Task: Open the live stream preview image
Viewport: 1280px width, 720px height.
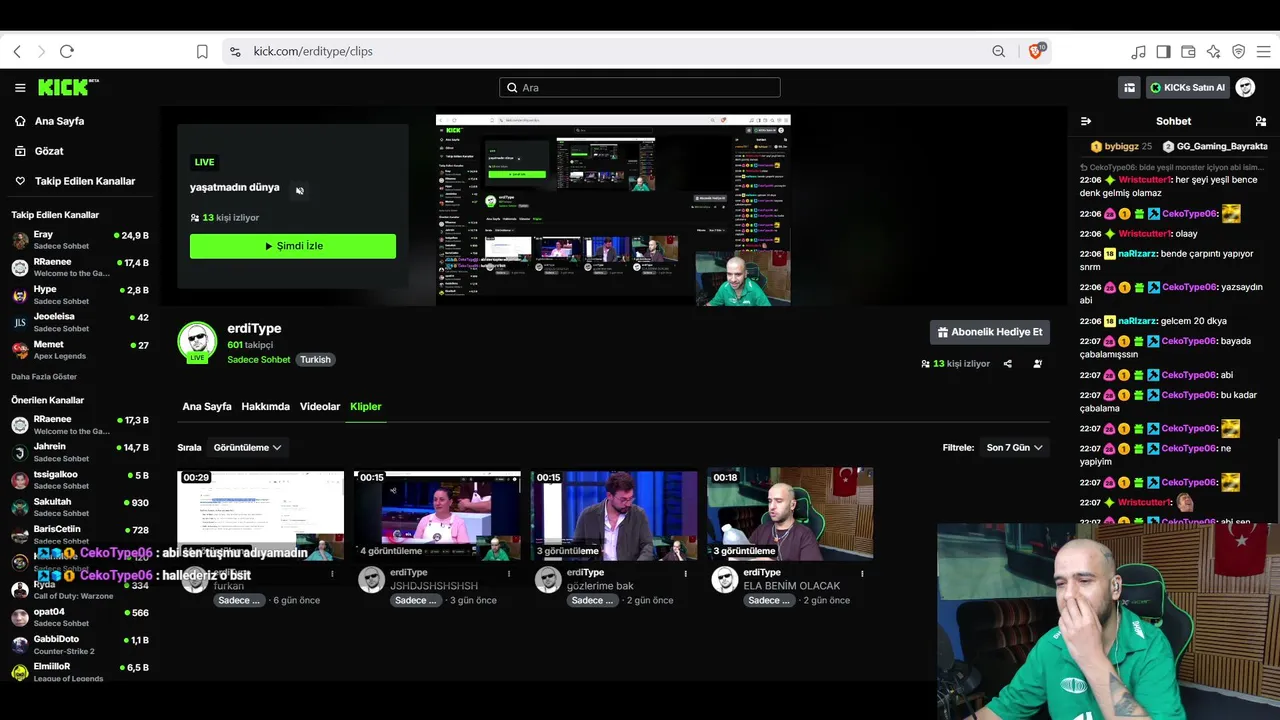Action: tap(613, 210)
